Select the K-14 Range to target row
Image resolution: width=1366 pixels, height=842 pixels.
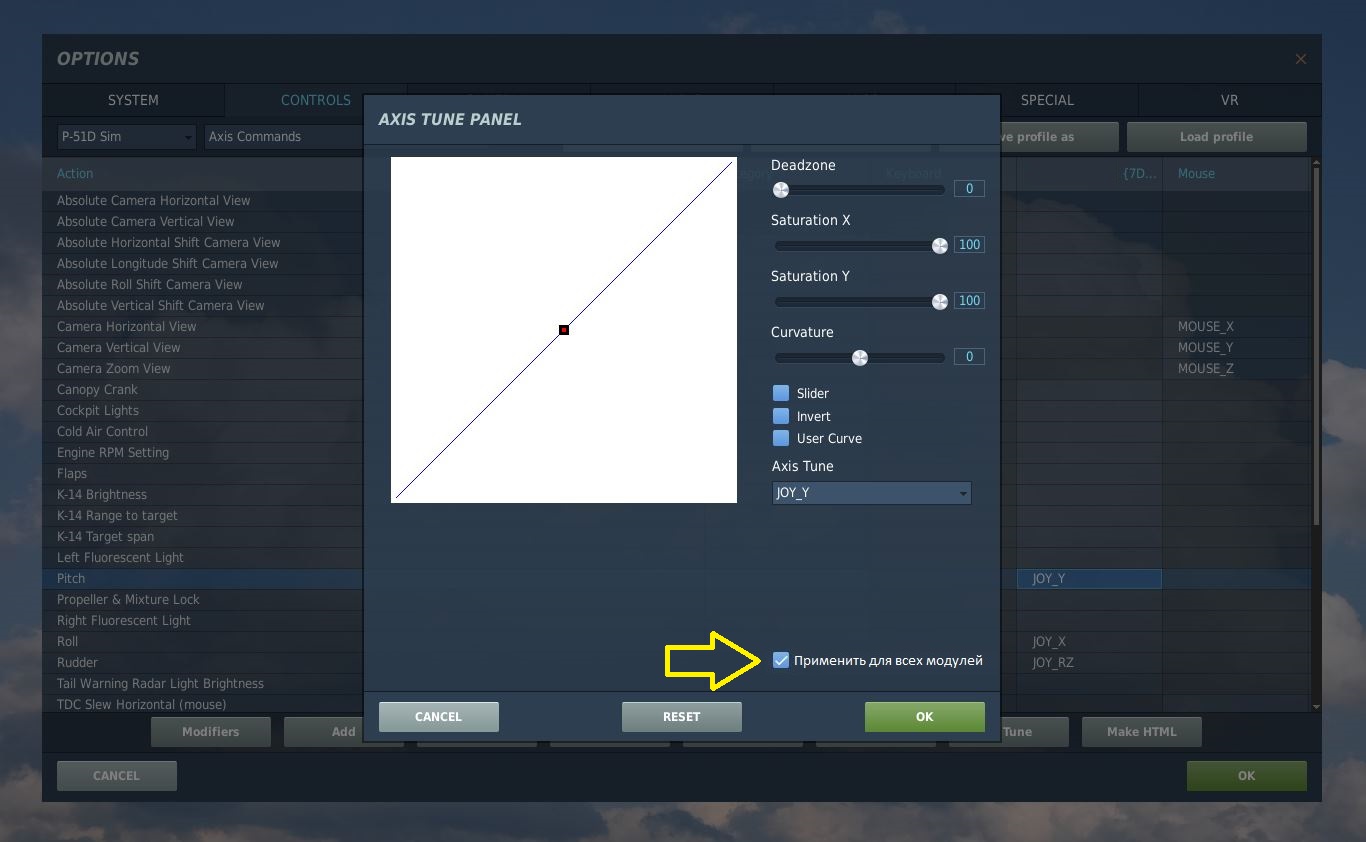pyautogui.click(x=202, y=515)
